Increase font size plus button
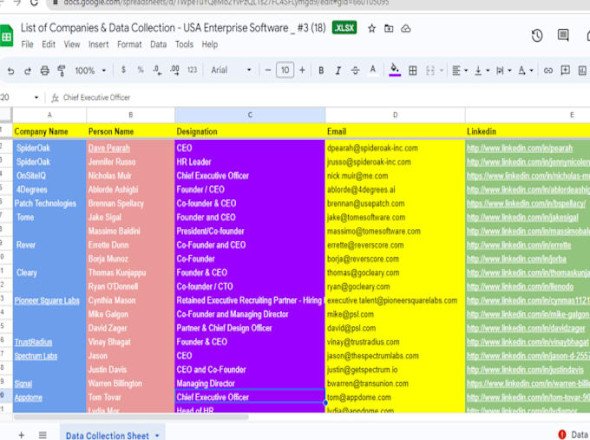This screenshot has width=590, height=440. 302,70
